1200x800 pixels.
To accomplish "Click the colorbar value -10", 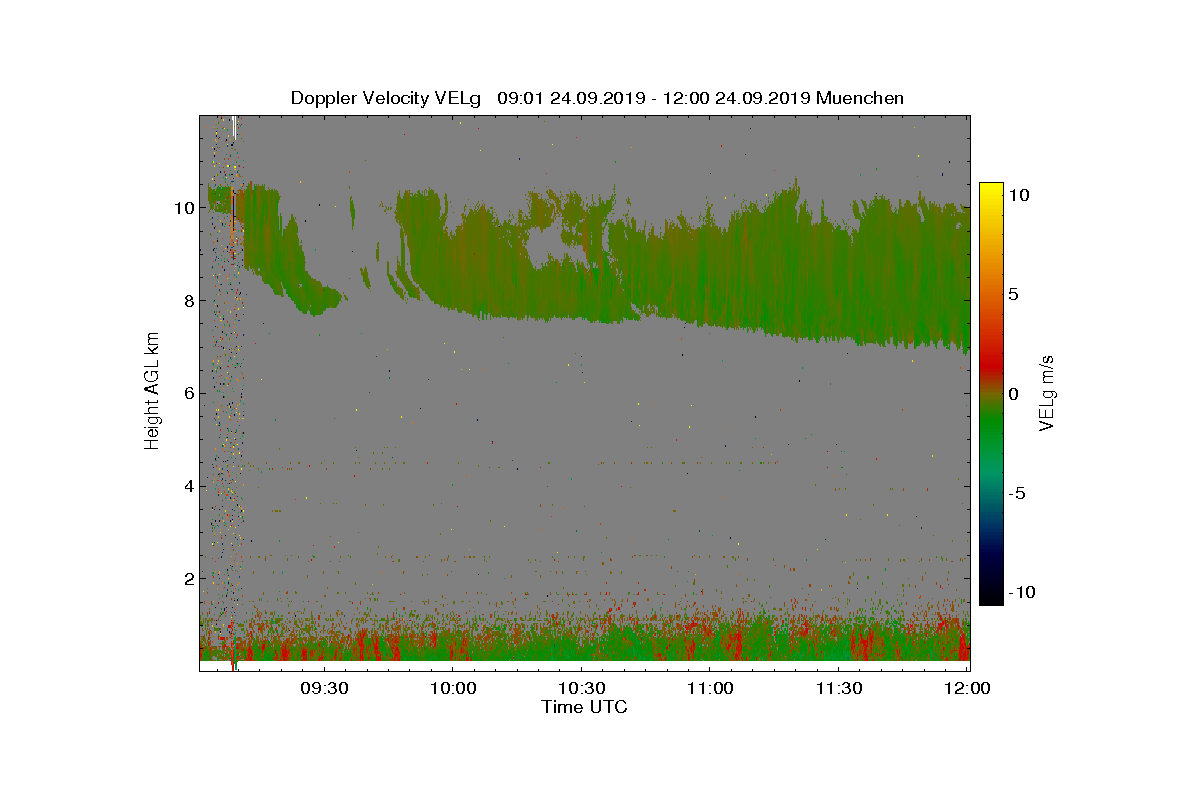I will pyautogui.click(x=1021, y=592).
